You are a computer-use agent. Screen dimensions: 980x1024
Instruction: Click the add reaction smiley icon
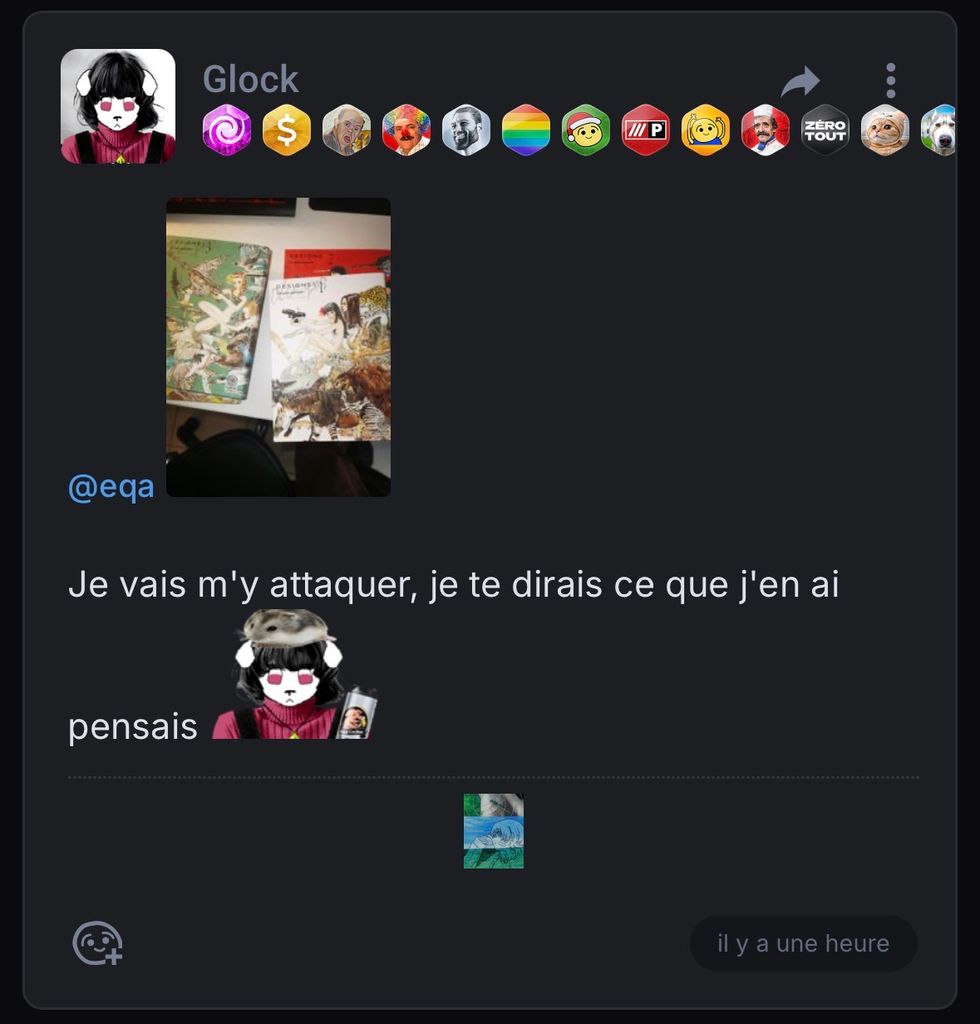[x=97, y=943]
